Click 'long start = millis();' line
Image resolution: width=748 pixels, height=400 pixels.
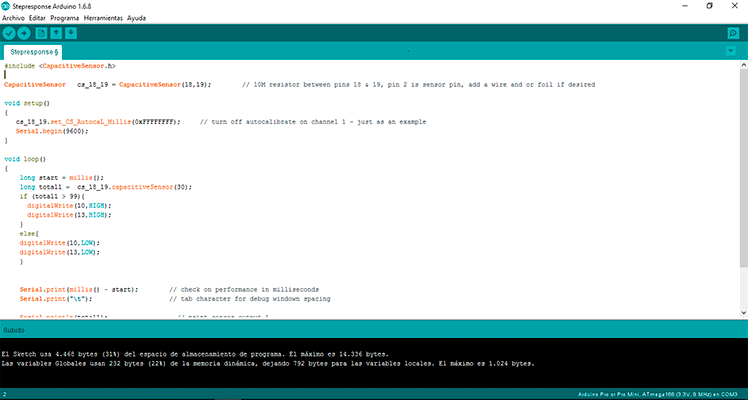point(62,178)
